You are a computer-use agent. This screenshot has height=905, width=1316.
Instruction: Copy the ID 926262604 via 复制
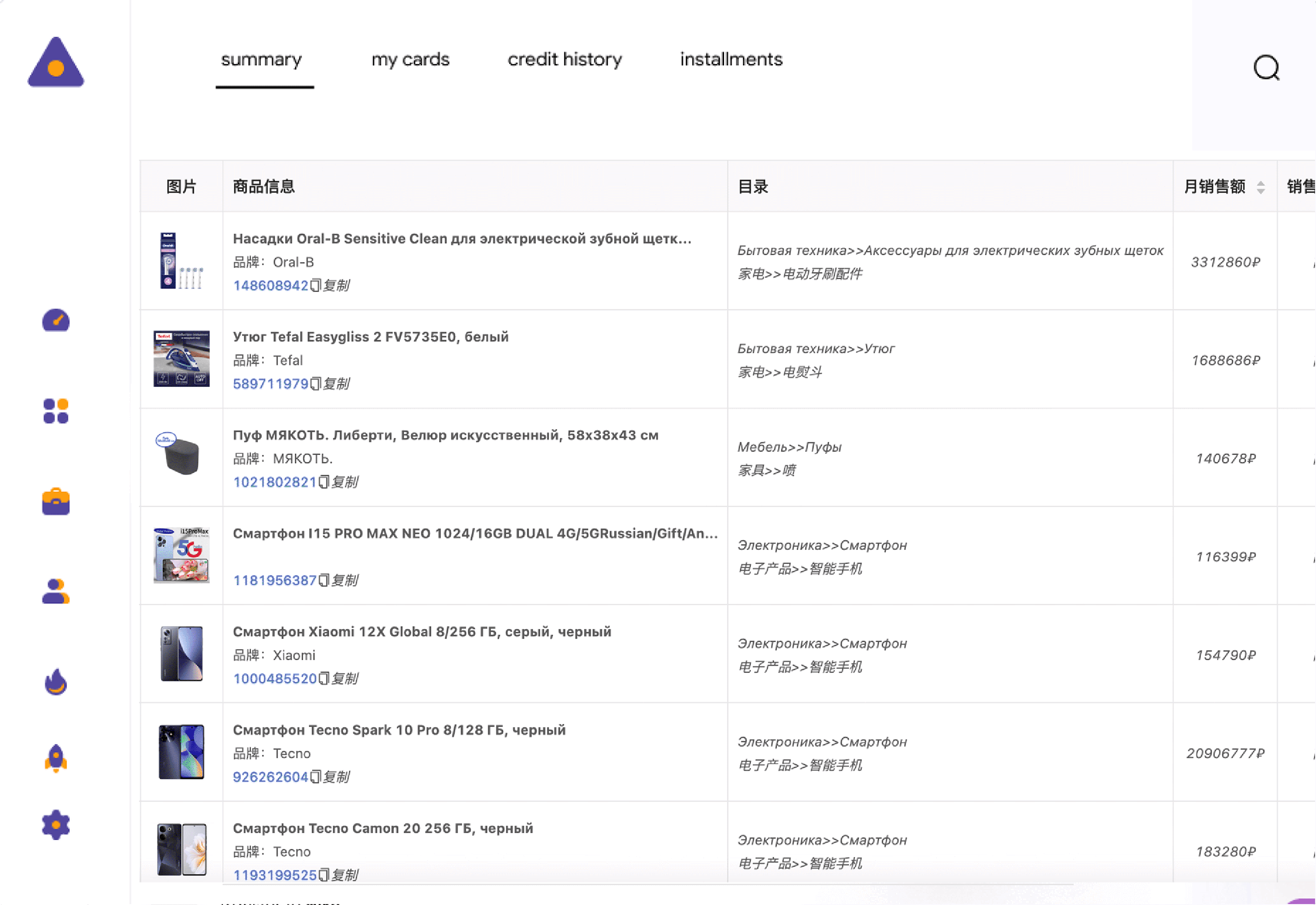[331, 777]
